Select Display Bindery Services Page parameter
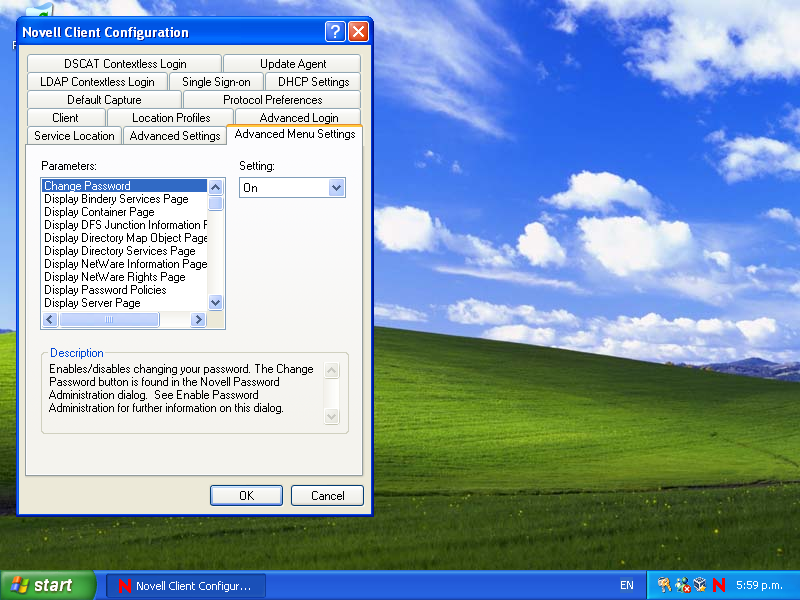Image resolution: width=800 pixels, height=600 pixels. pos(124,199)
